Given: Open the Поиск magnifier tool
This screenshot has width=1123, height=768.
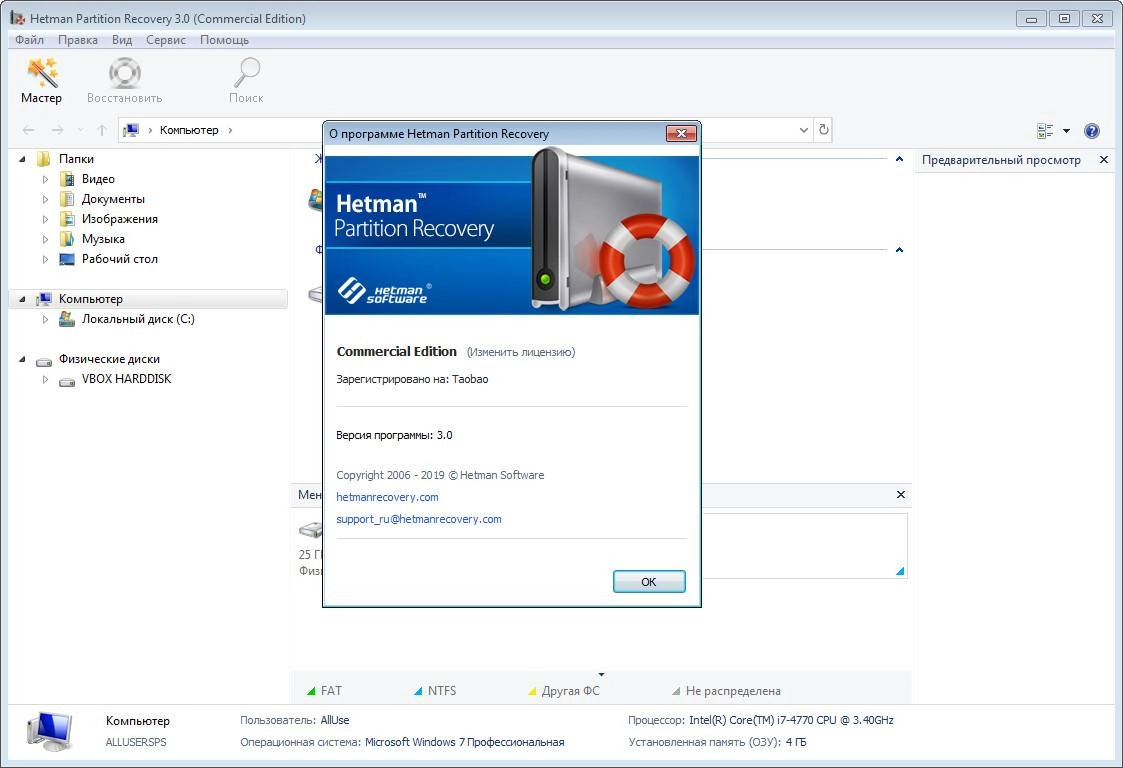Looking at the screenshot, I should pos(246,80).
